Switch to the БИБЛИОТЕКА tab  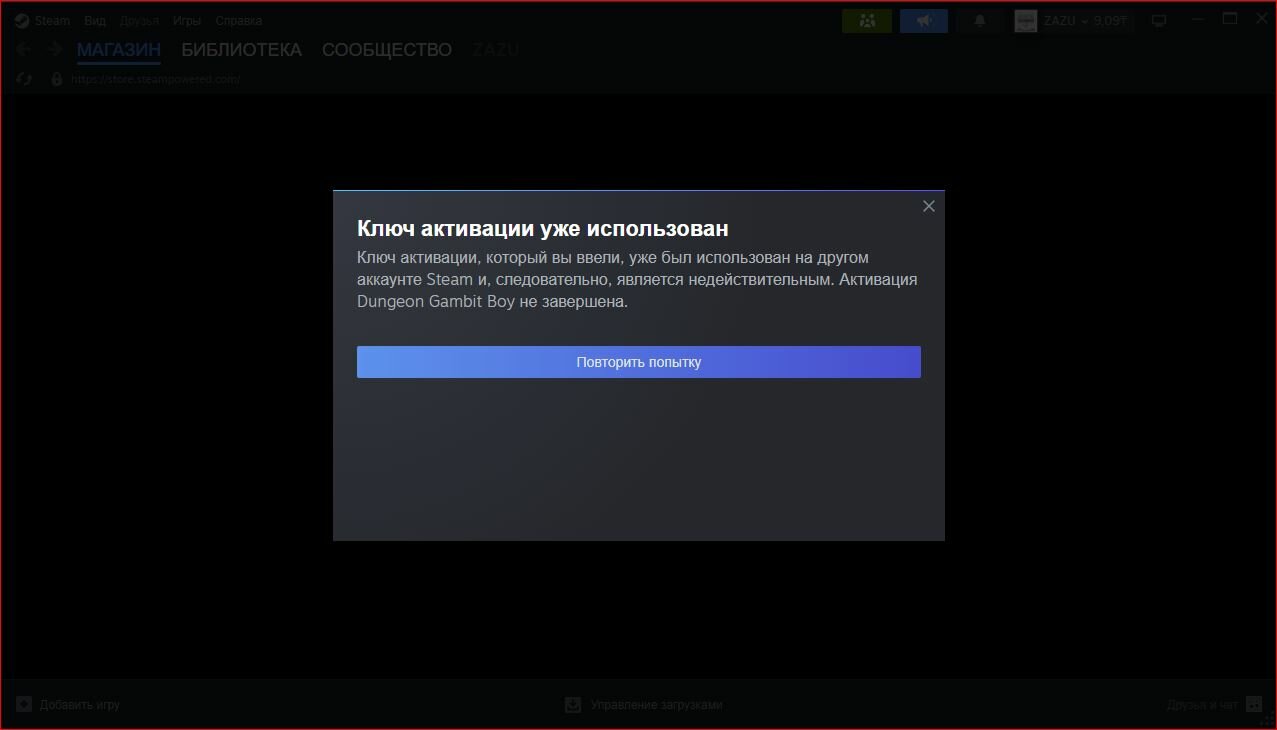pyautogui.click(x=241, y=49)
